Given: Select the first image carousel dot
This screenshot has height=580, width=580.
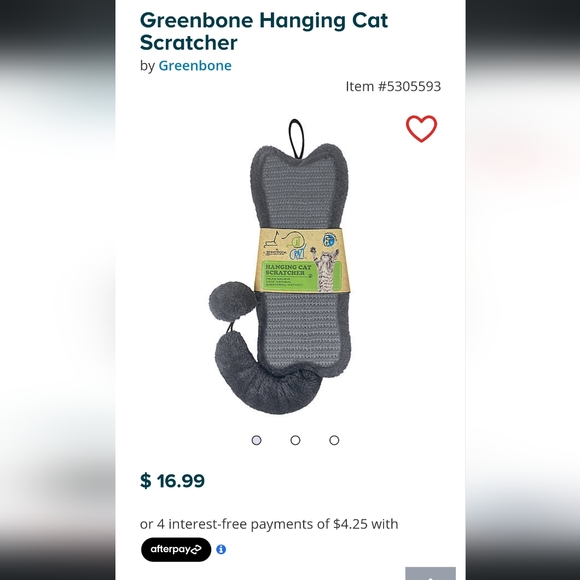Looking at the screenshot, I should [x=256, y=440].
